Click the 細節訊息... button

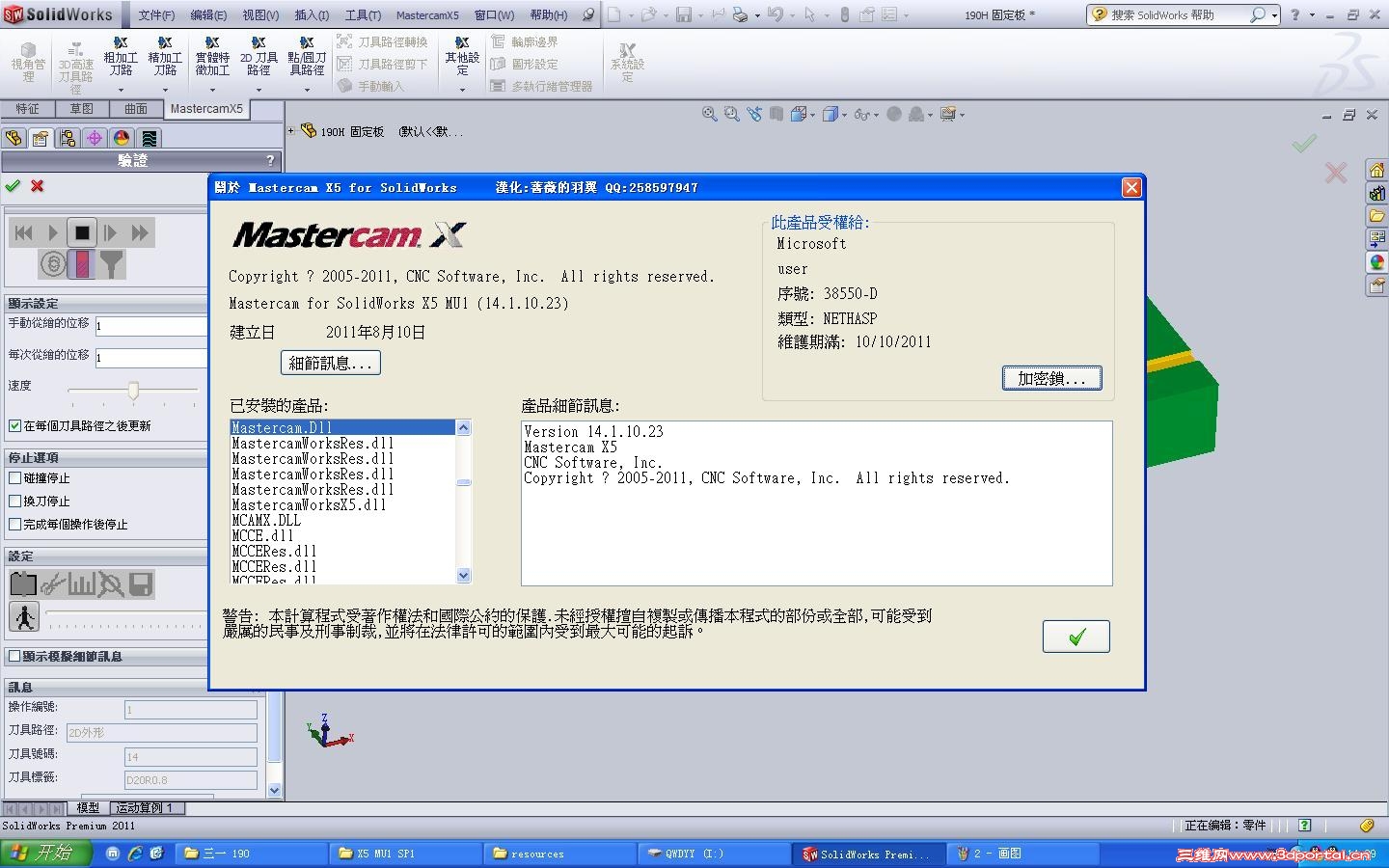coord(331,363)
